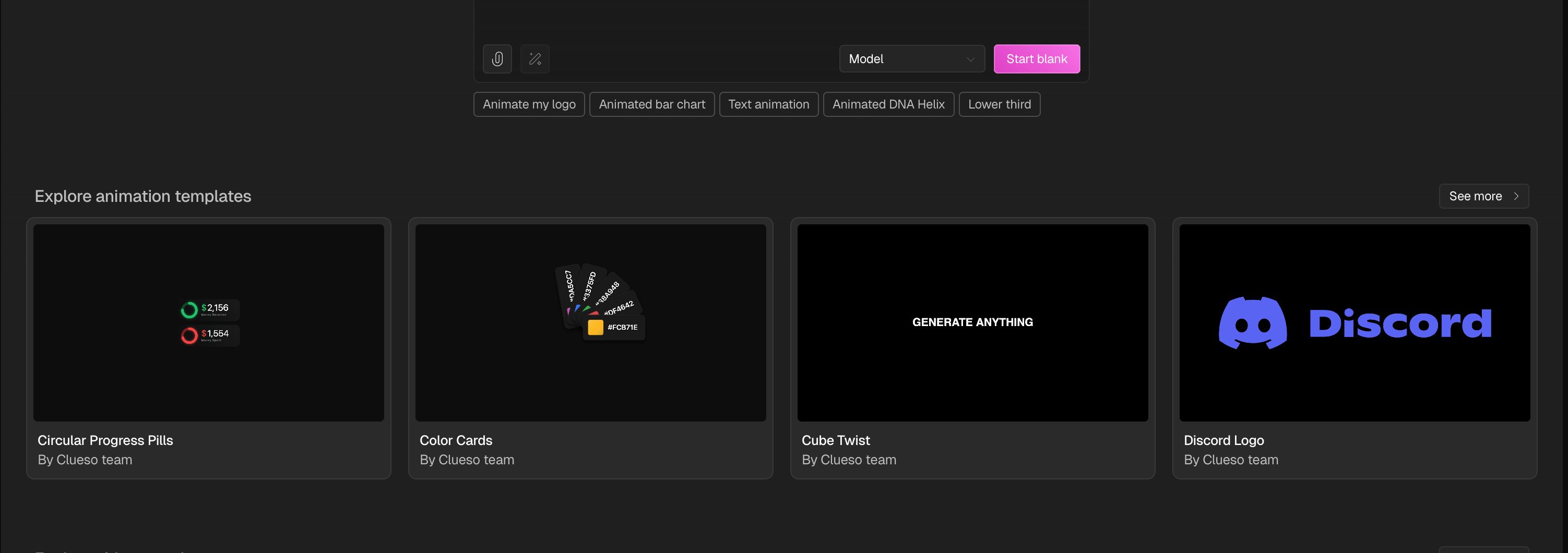This screenshot has width=1568, height=553.
Task: Open the Model dropdown
Action: click(912, 59)
